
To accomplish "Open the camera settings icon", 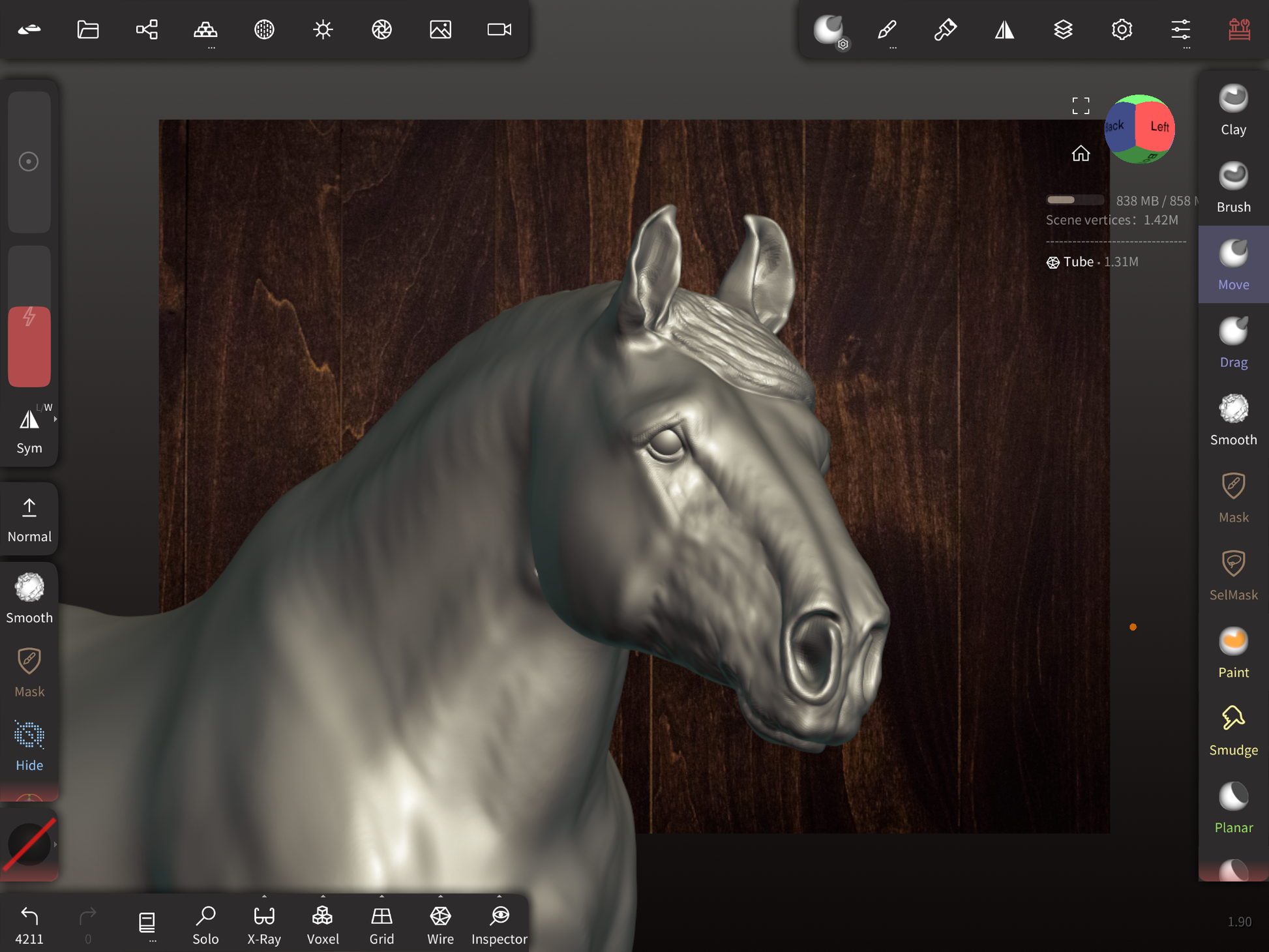I will coord(499,29).
